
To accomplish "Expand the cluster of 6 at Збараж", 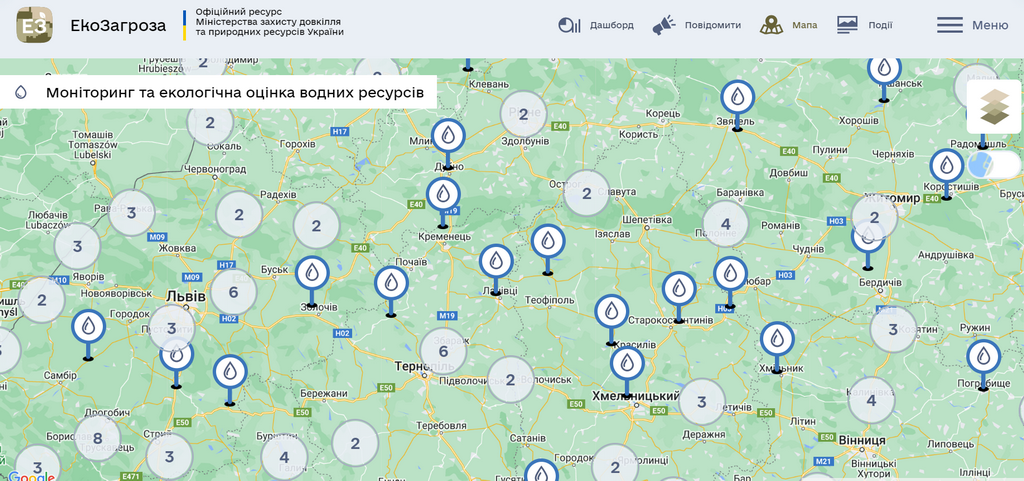I will [x=443, y=351].
